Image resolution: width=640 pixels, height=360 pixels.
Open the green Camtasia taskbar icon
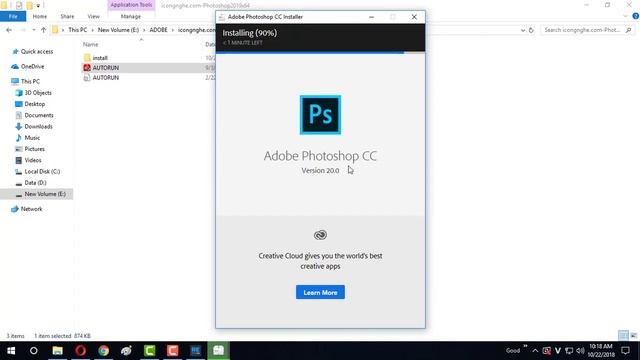point(150,351)
